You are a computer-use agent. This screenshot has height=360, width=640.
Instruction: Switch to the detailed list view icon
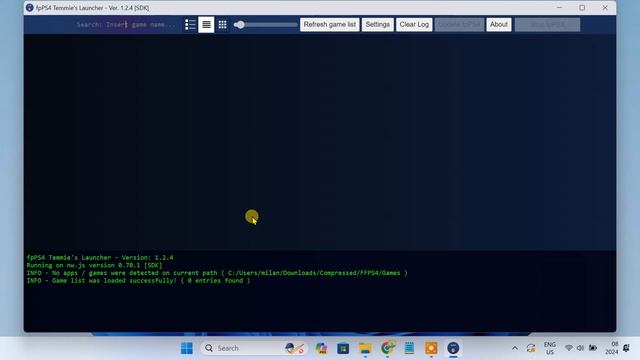[x=190, y=24]
